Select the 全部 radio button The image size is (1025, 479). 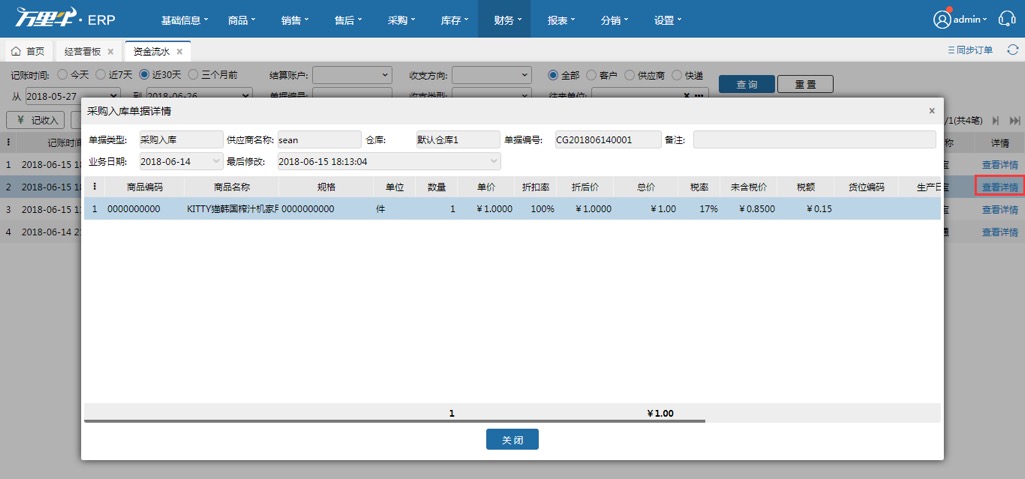[553, 75]
